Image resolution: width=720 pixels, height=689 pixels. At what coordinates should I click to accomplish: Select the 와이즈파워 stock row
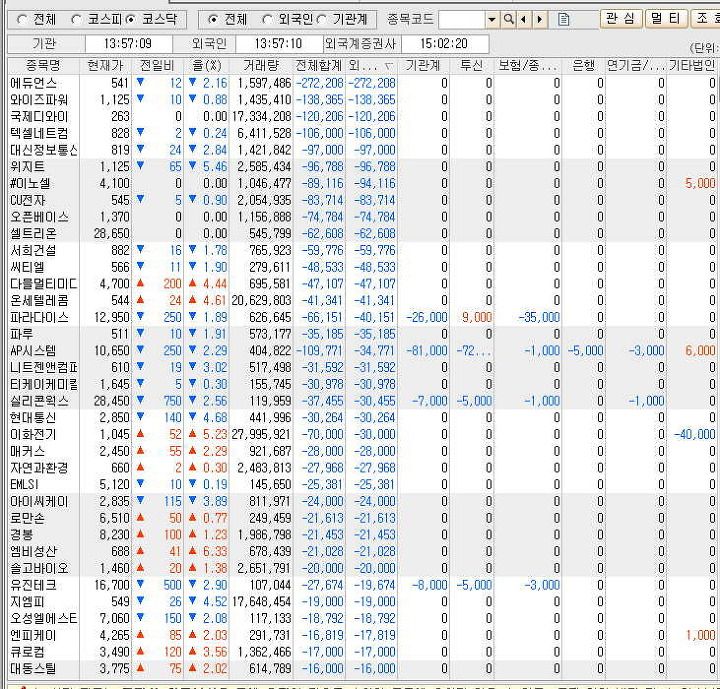click(363, 100)
